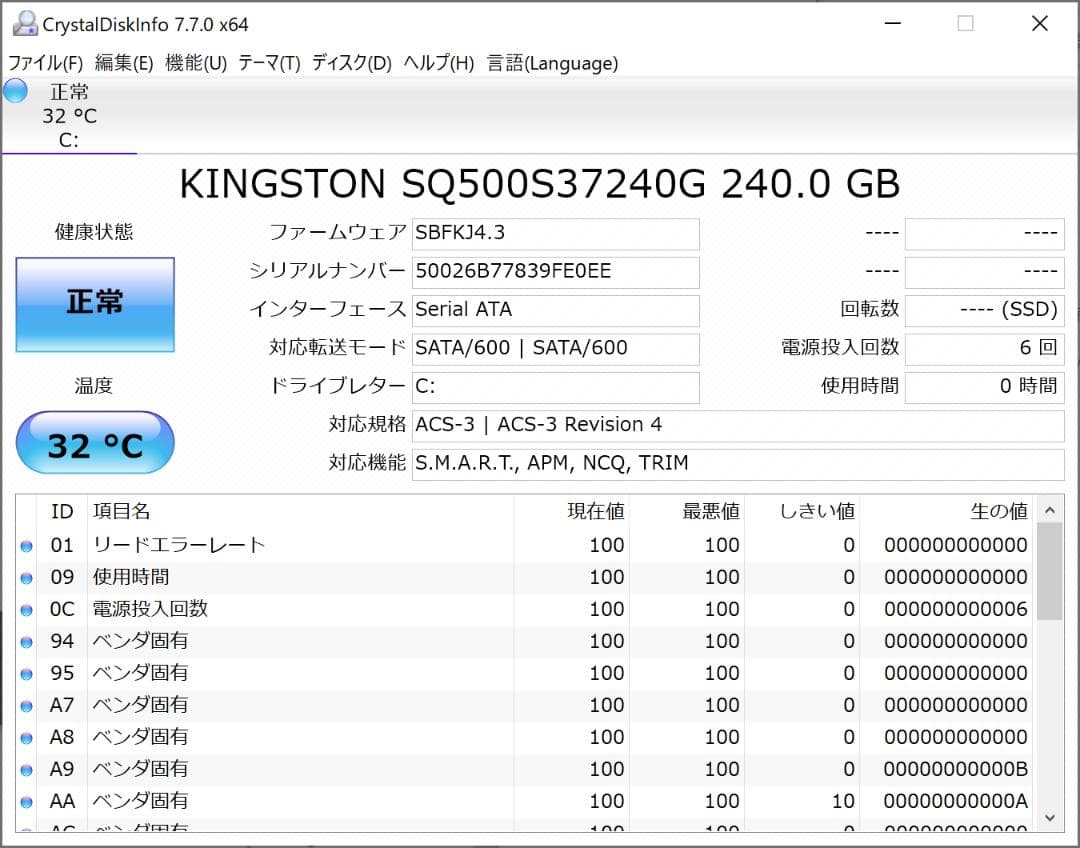This screenshot has width=1080, height=848.
Task: Click the status dot for attribute A9
Action: click(x=25, y=769)
